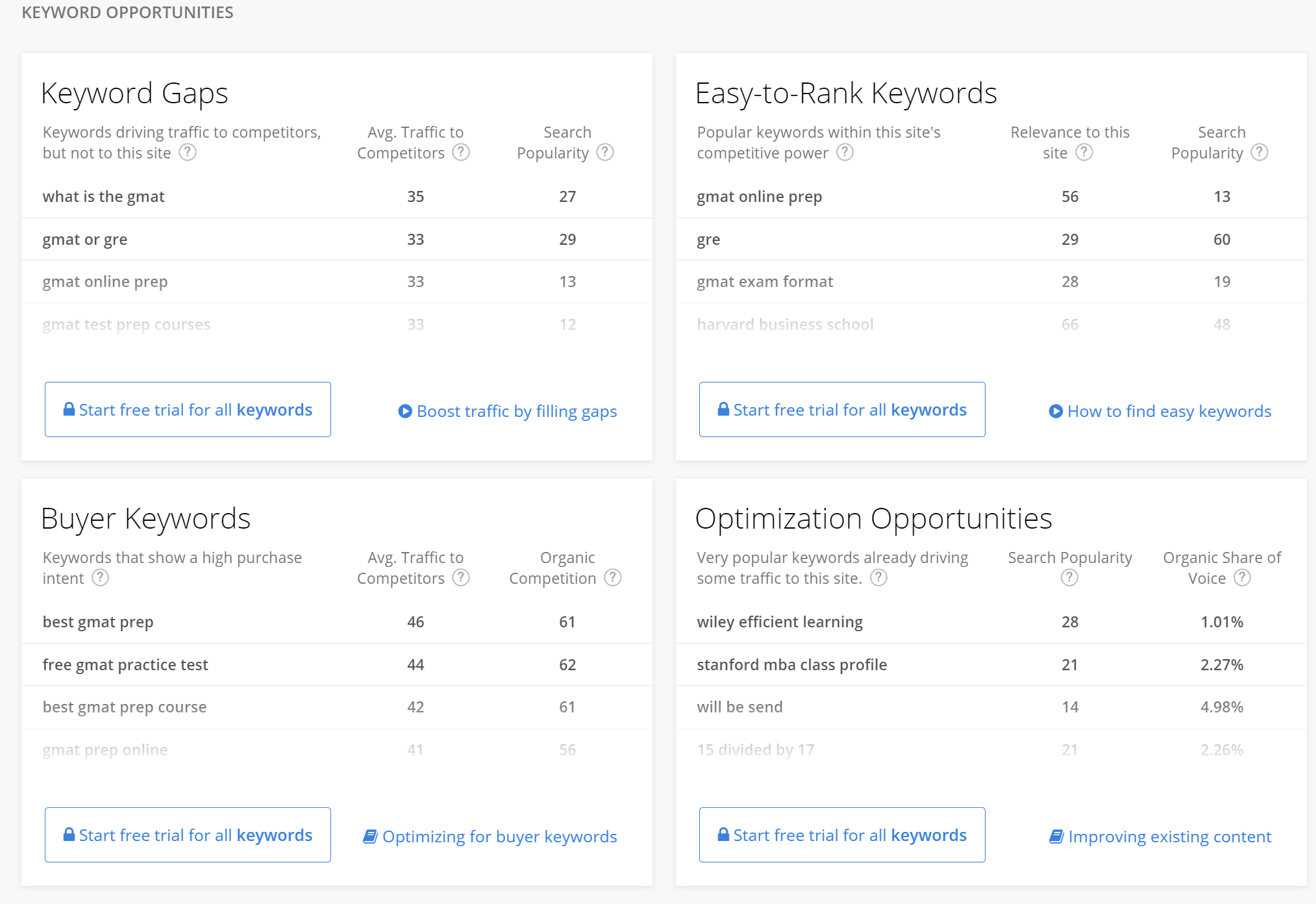Click help icon beside Keyword Gaps description
Image resolution: width=1316 pixels, height=904 pixels.
click(x=188, y=153)
